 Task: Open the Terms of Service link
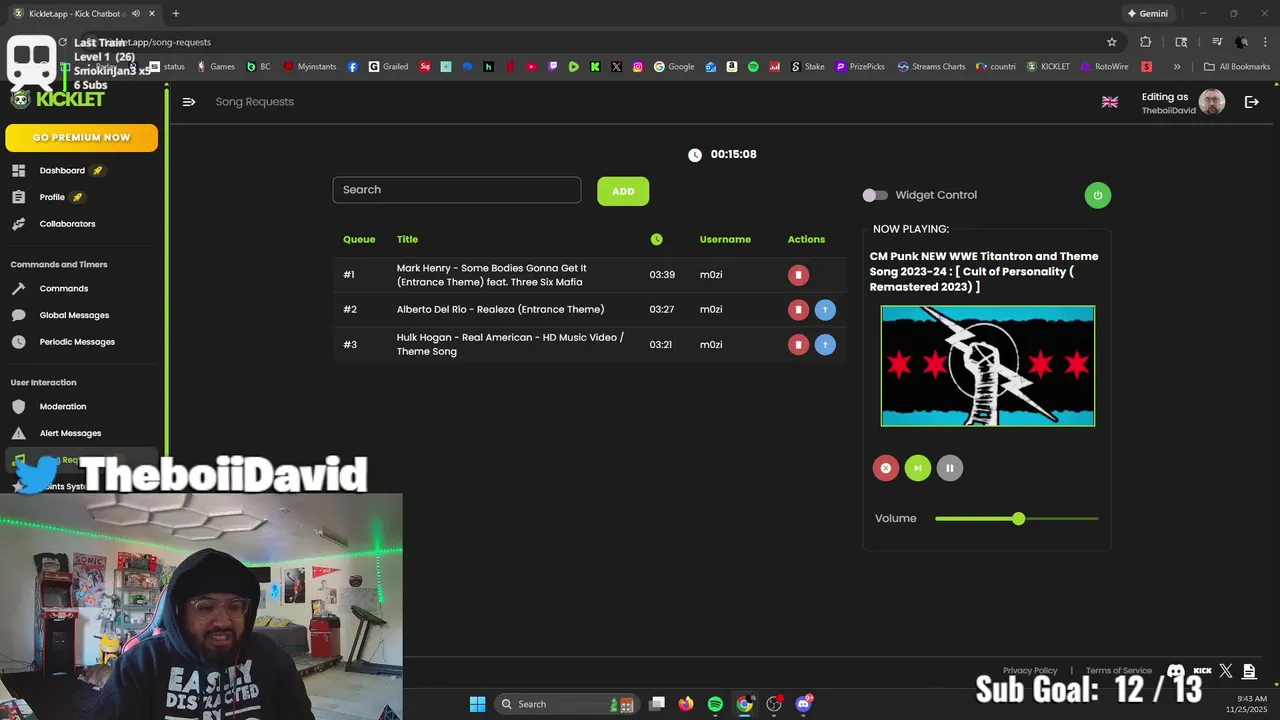point(1119,671)
